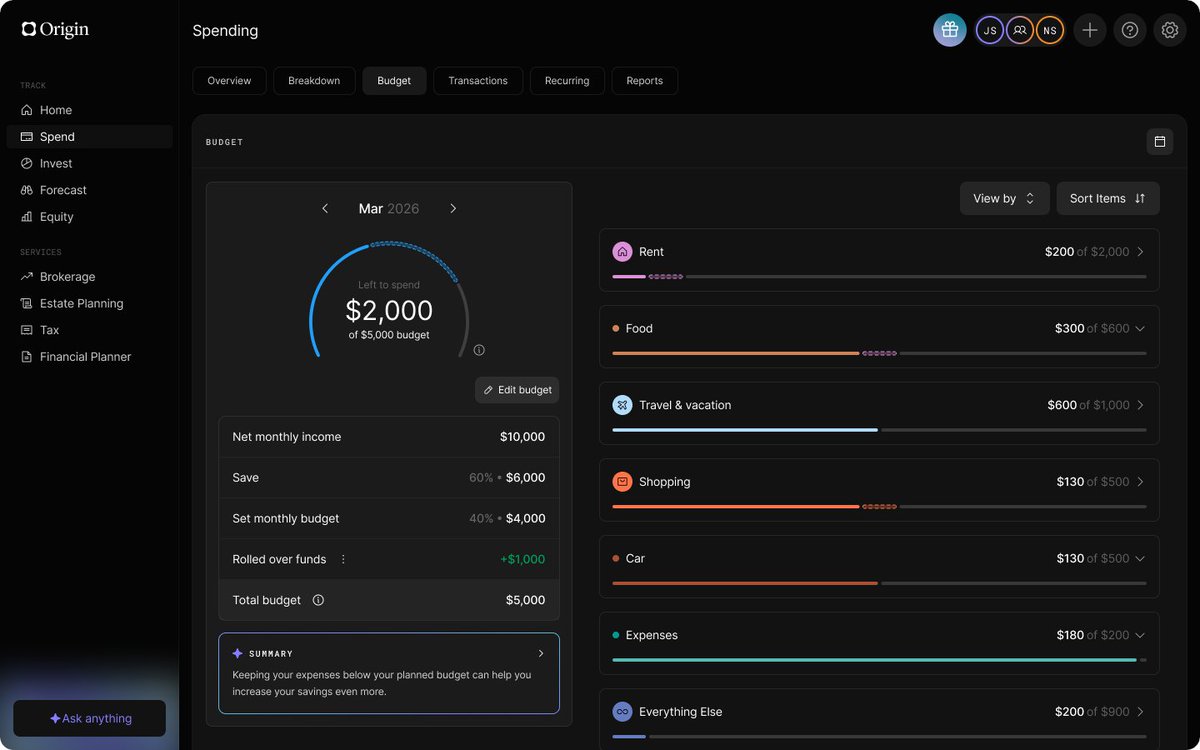Go to previous month arrow
This screenshot has width=1200, height=750.
click(x=325, y=209)
